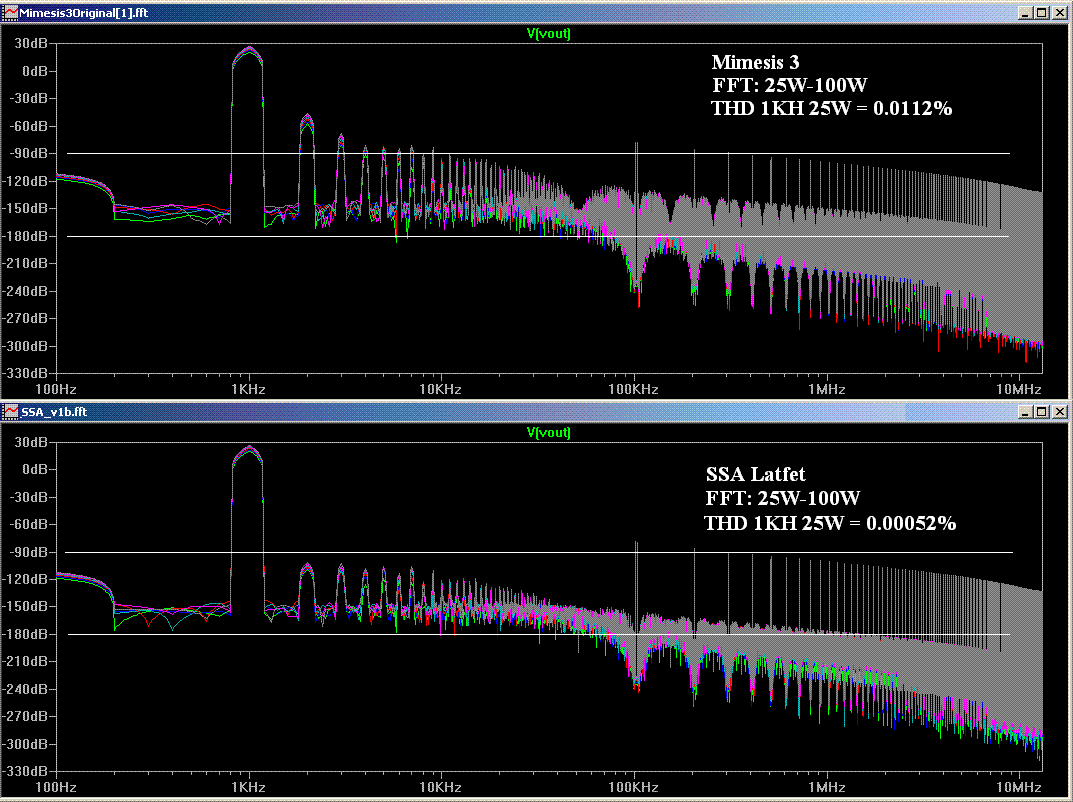The image size is (1073, 802).
Task: Click 1MHz axis label in SSA_v1b plot
Action: click(x=827, y=788)
